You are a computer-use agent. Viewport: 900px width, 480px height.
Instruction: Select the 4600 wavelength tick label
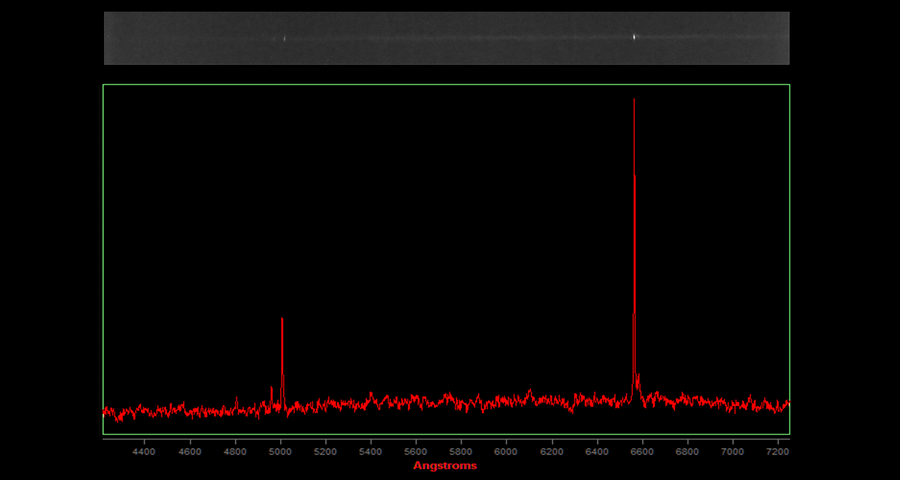click(x=190, y=451)
